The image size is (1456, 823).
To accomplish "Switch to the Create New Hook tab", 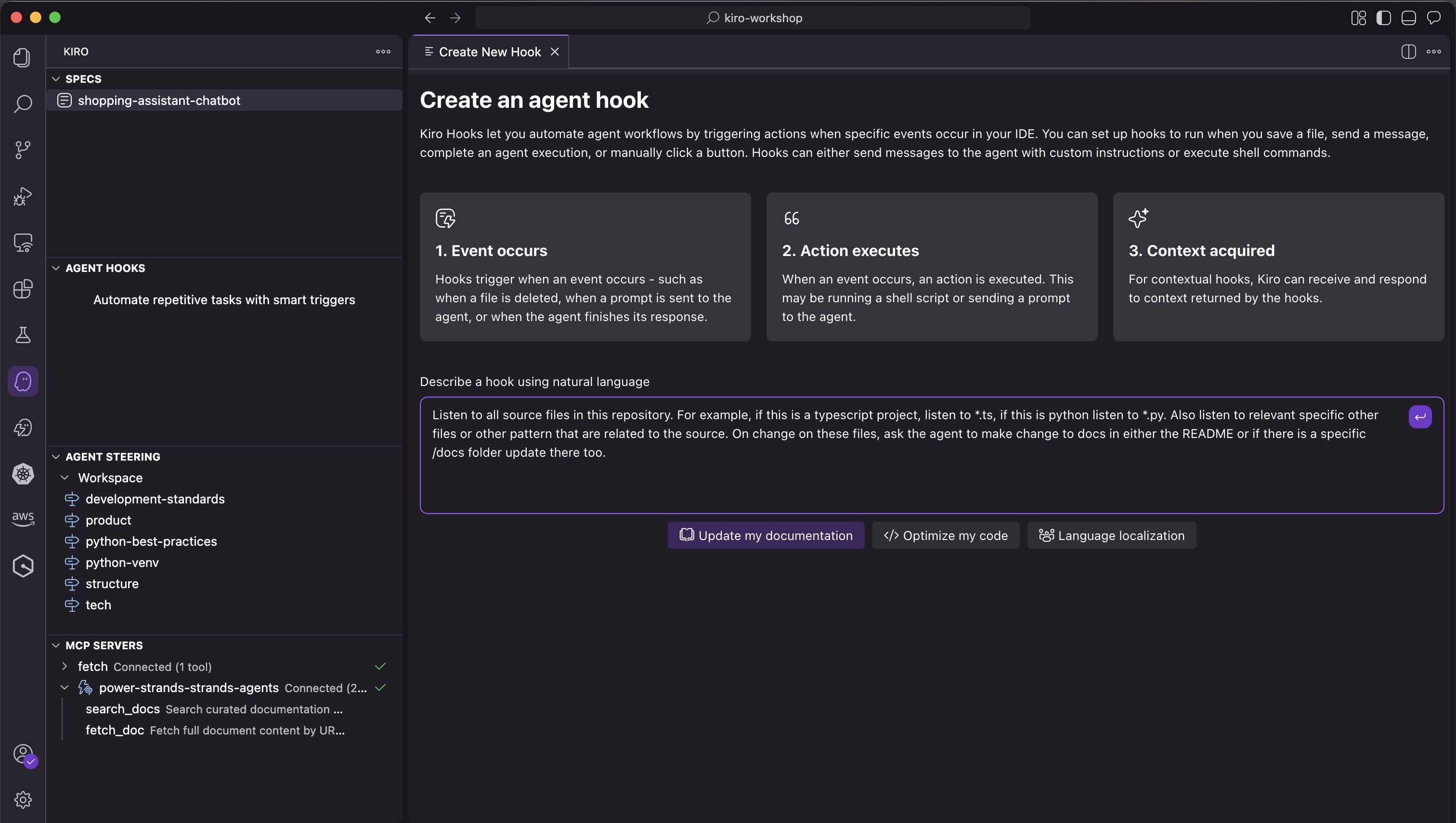I will click(x=489, y=52).
